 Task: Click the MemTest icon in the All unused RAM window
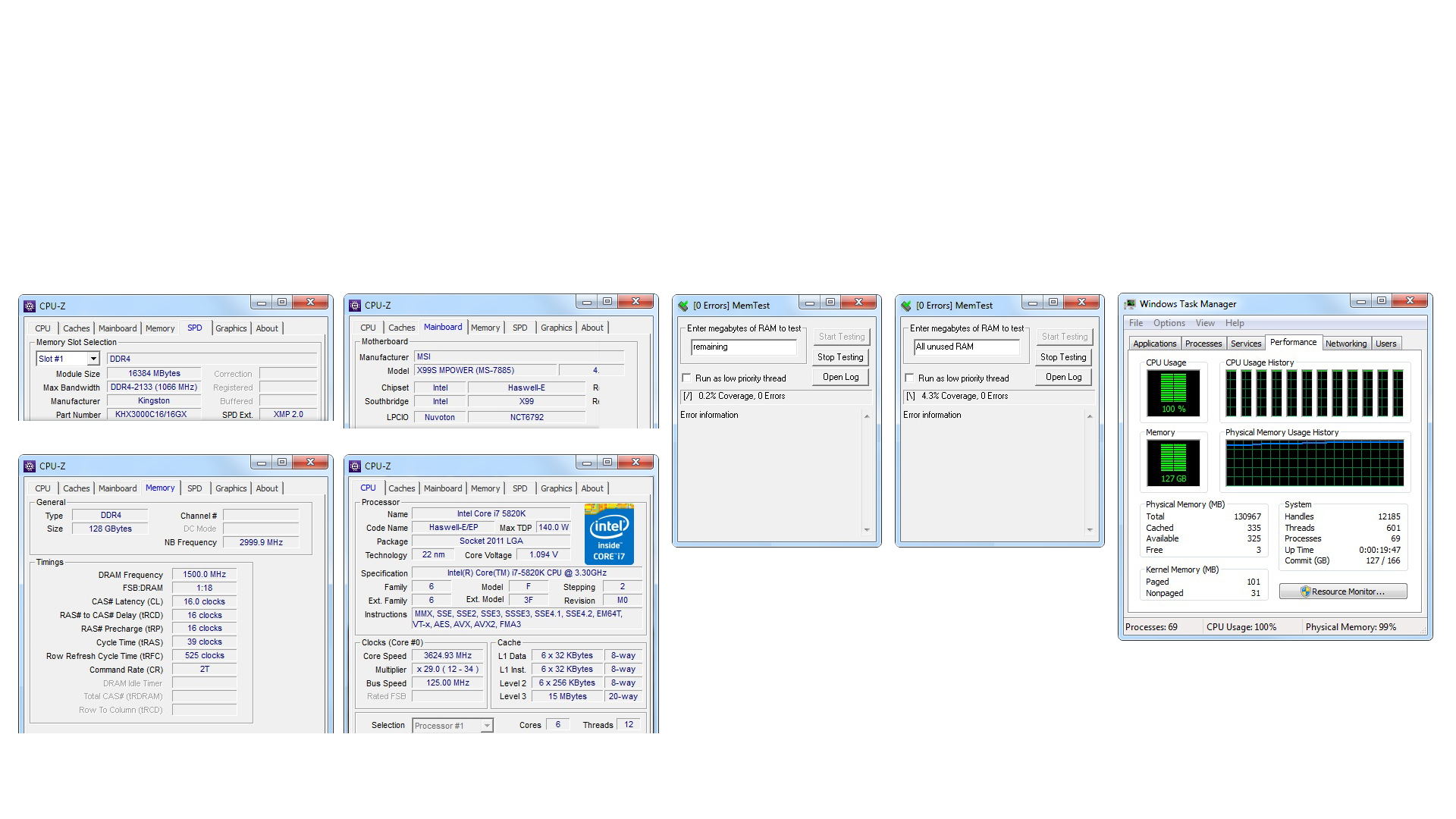coord(906,306)
